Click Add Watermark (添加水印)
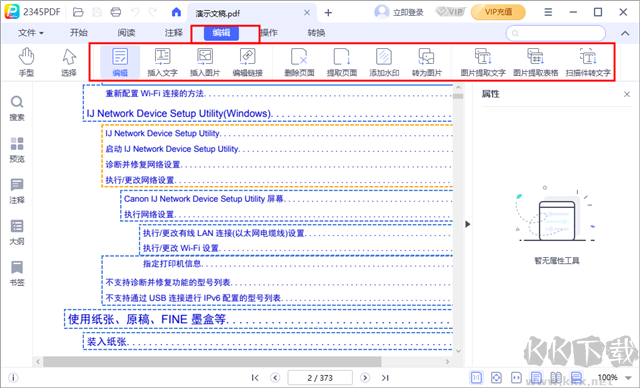This screenshot has height=388, width=640. [384, 62]
